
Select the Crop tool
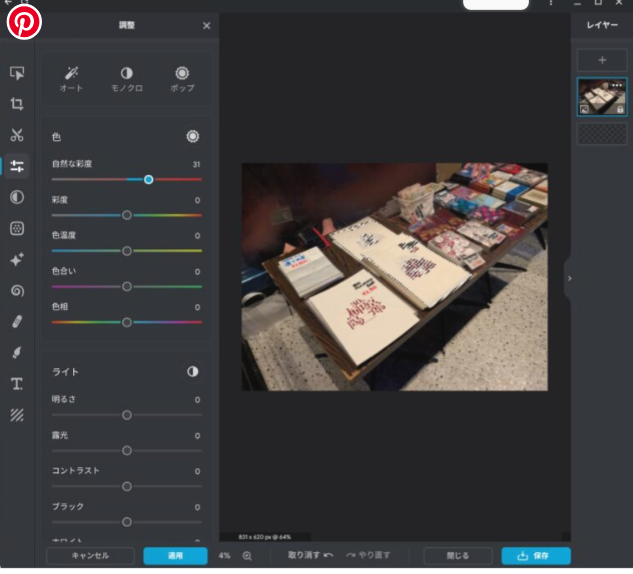17,104
